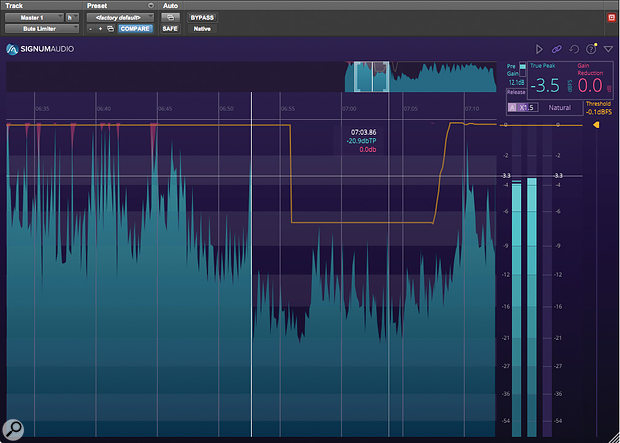Click the Signum Audio logo
620x443 pixels.
coord(40,49)
